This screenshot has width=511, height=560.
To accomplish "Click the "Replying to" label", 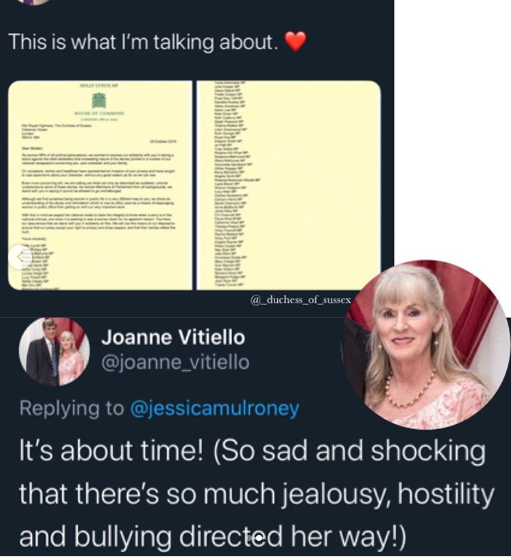I will pyautogui.click(x=72, y=409).
